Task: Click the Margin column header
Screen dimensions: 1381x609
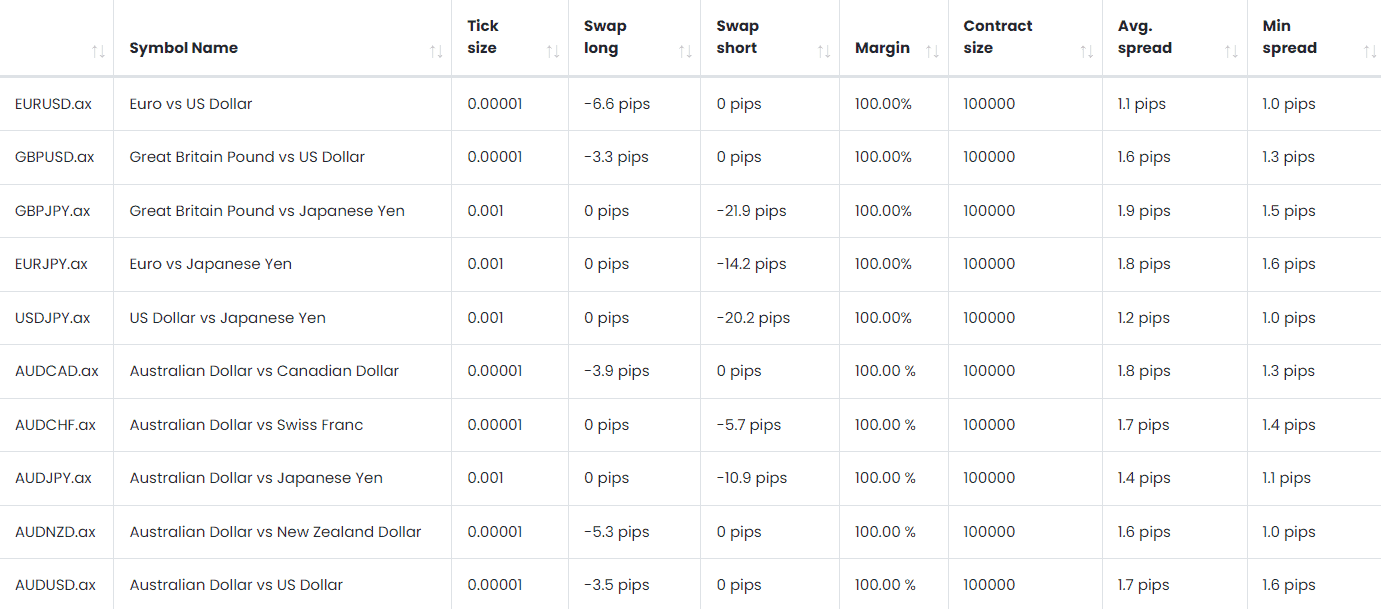Action: (x=881, y=47)
